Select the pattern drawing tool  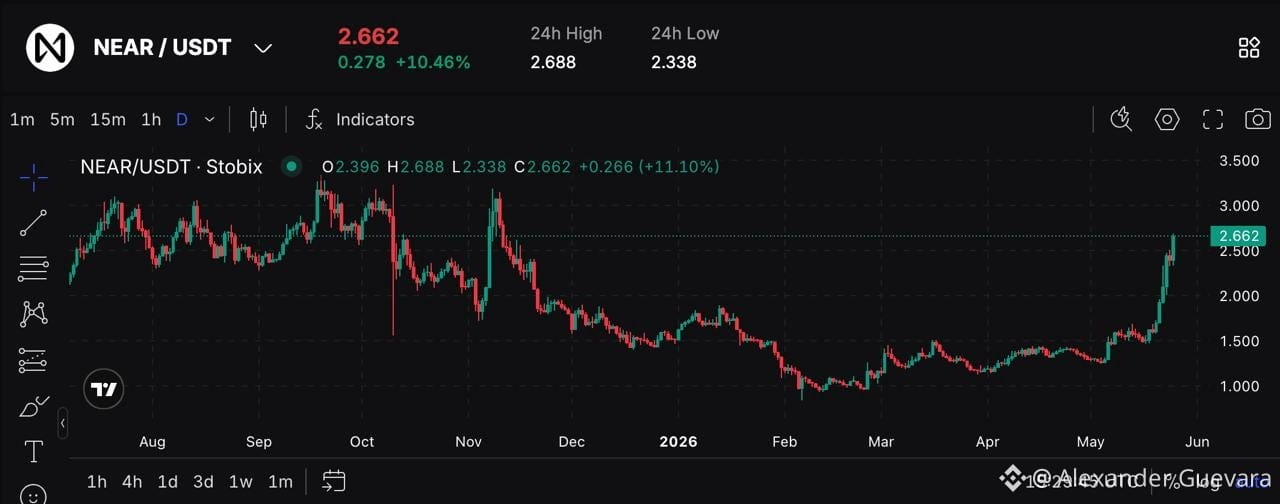tap(34, 314)
